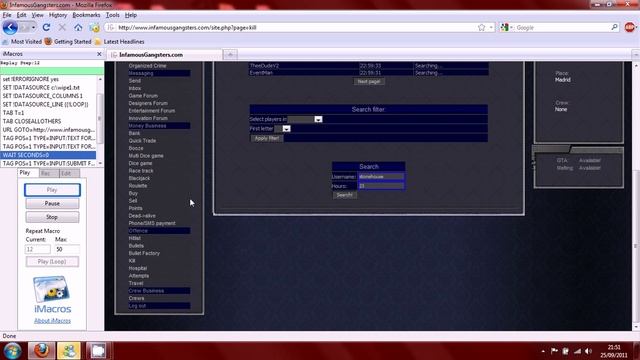The width and height of the screenshot is (640, 360).
Task: Click the Next page button
Action: pos(369,82)
